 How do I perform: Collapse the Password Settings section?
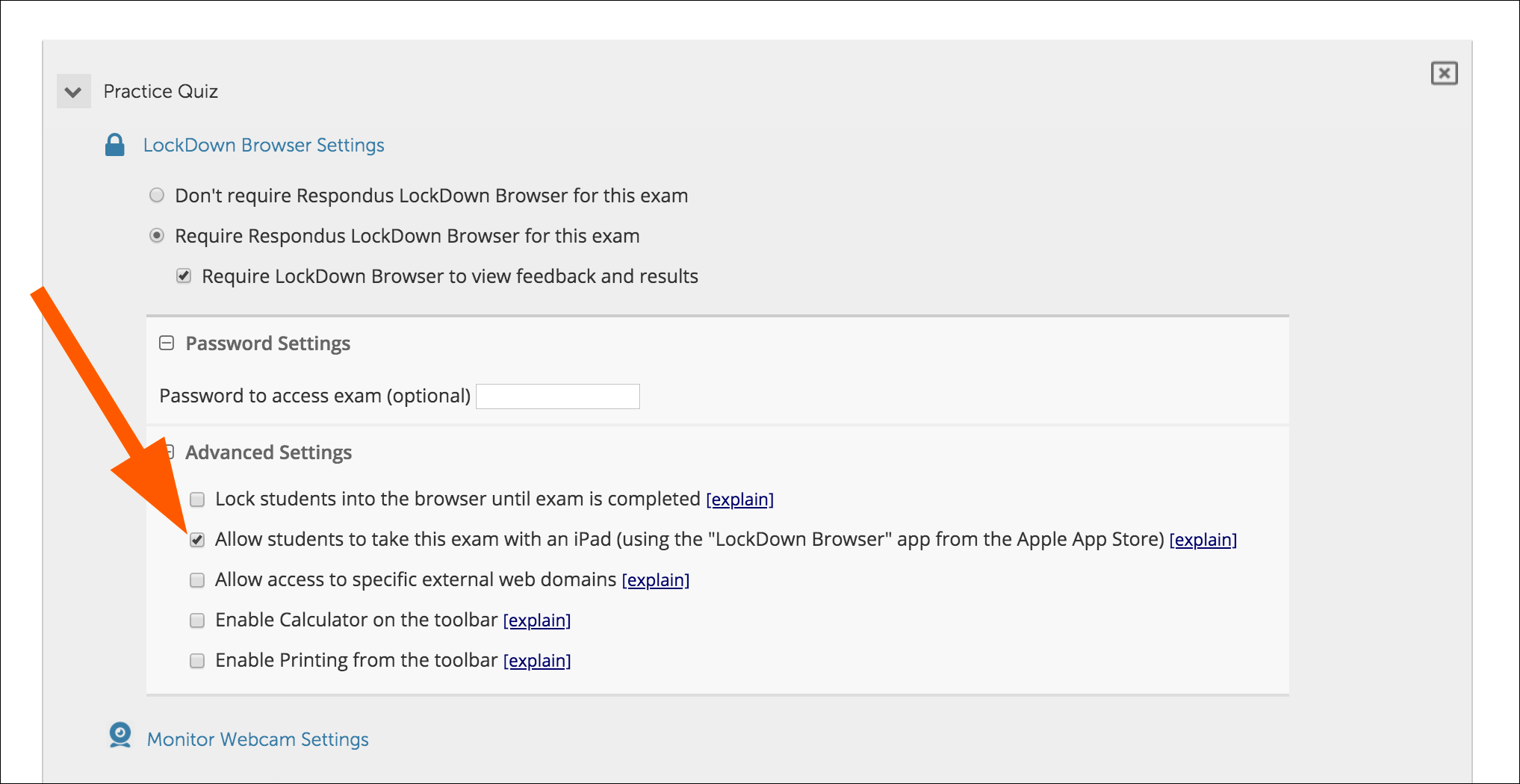pos(167,343)
